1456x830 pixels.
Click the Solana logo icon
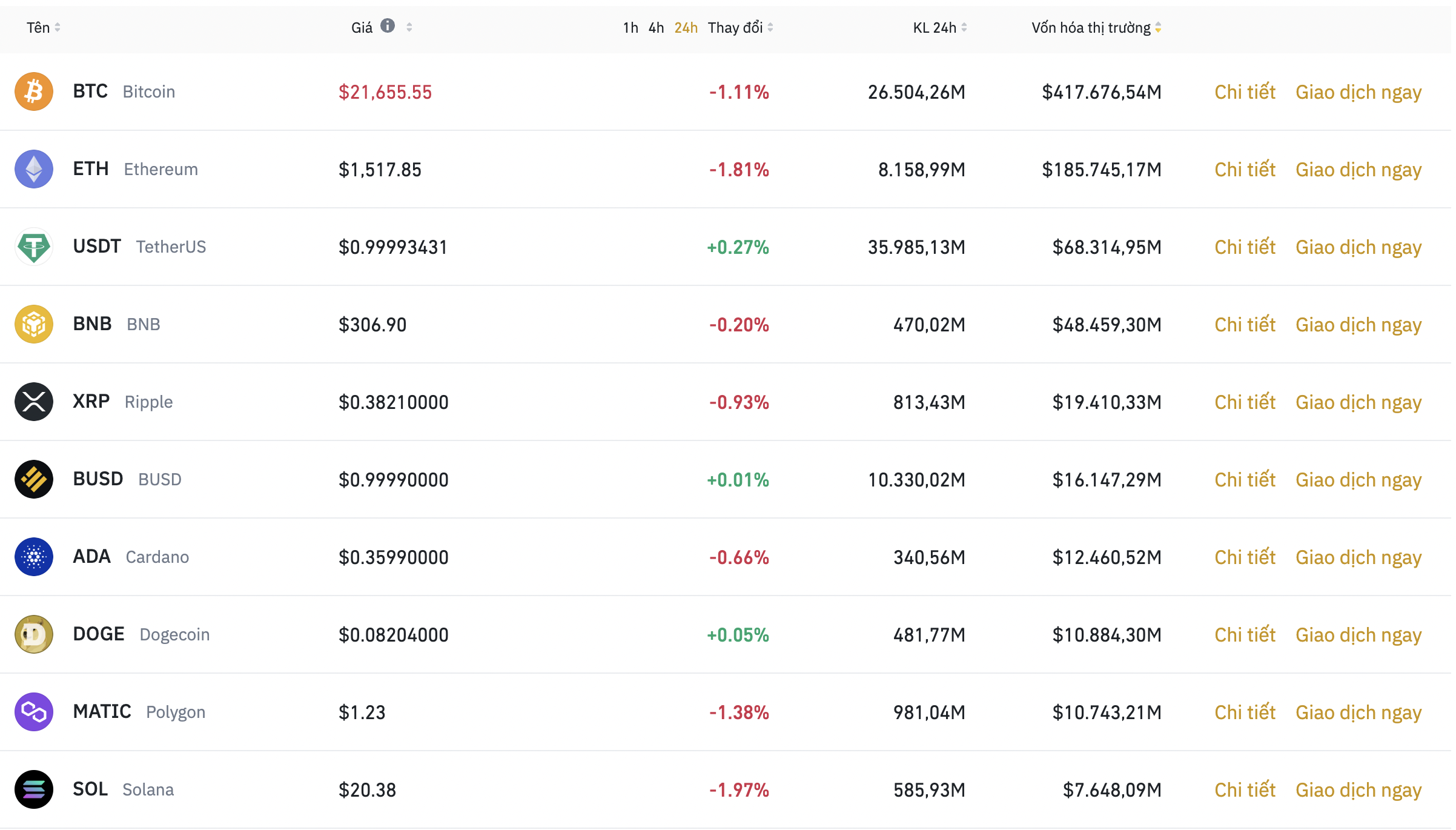click(x=34, y=789)
